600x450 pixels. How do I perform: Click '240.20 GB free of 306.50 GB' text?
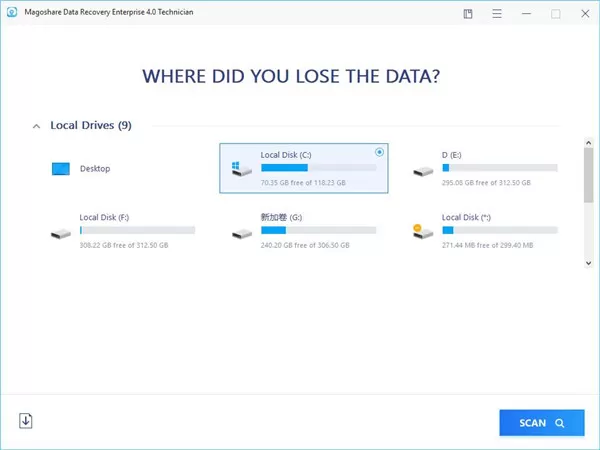[x=305, y=245]
